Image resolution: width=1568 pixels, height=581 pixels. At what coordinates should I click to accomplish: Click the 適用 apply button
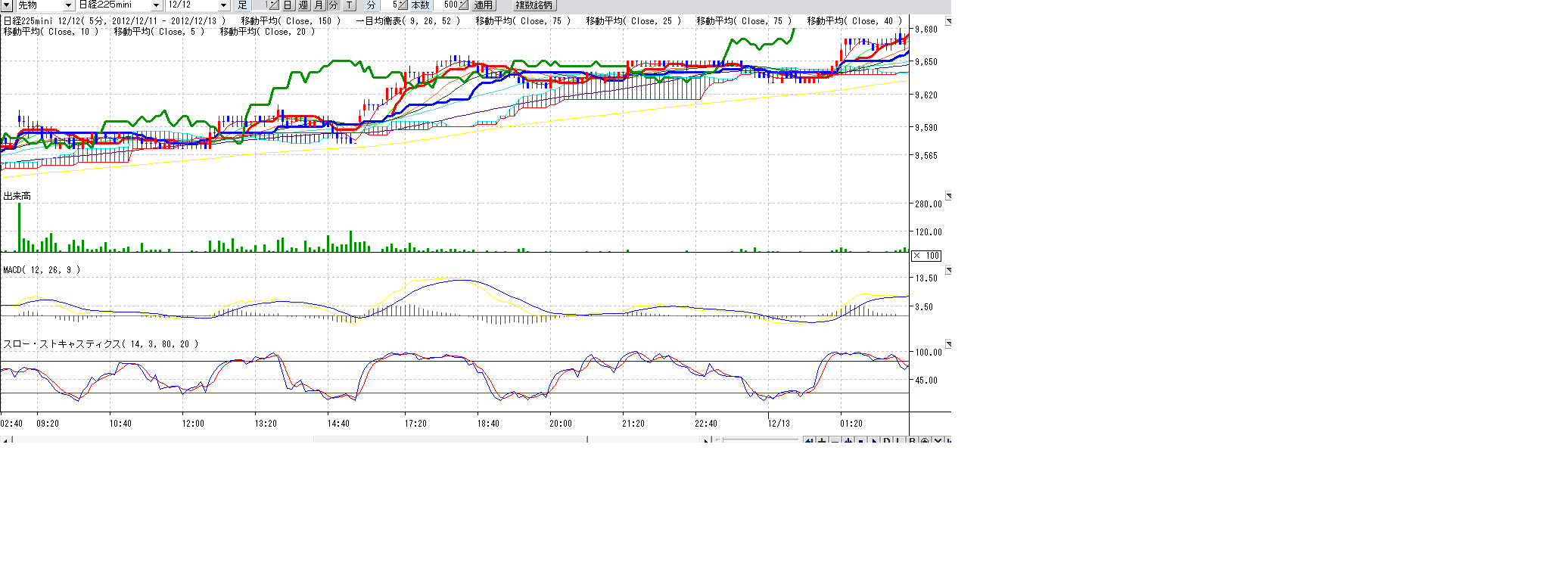(484, 5)
